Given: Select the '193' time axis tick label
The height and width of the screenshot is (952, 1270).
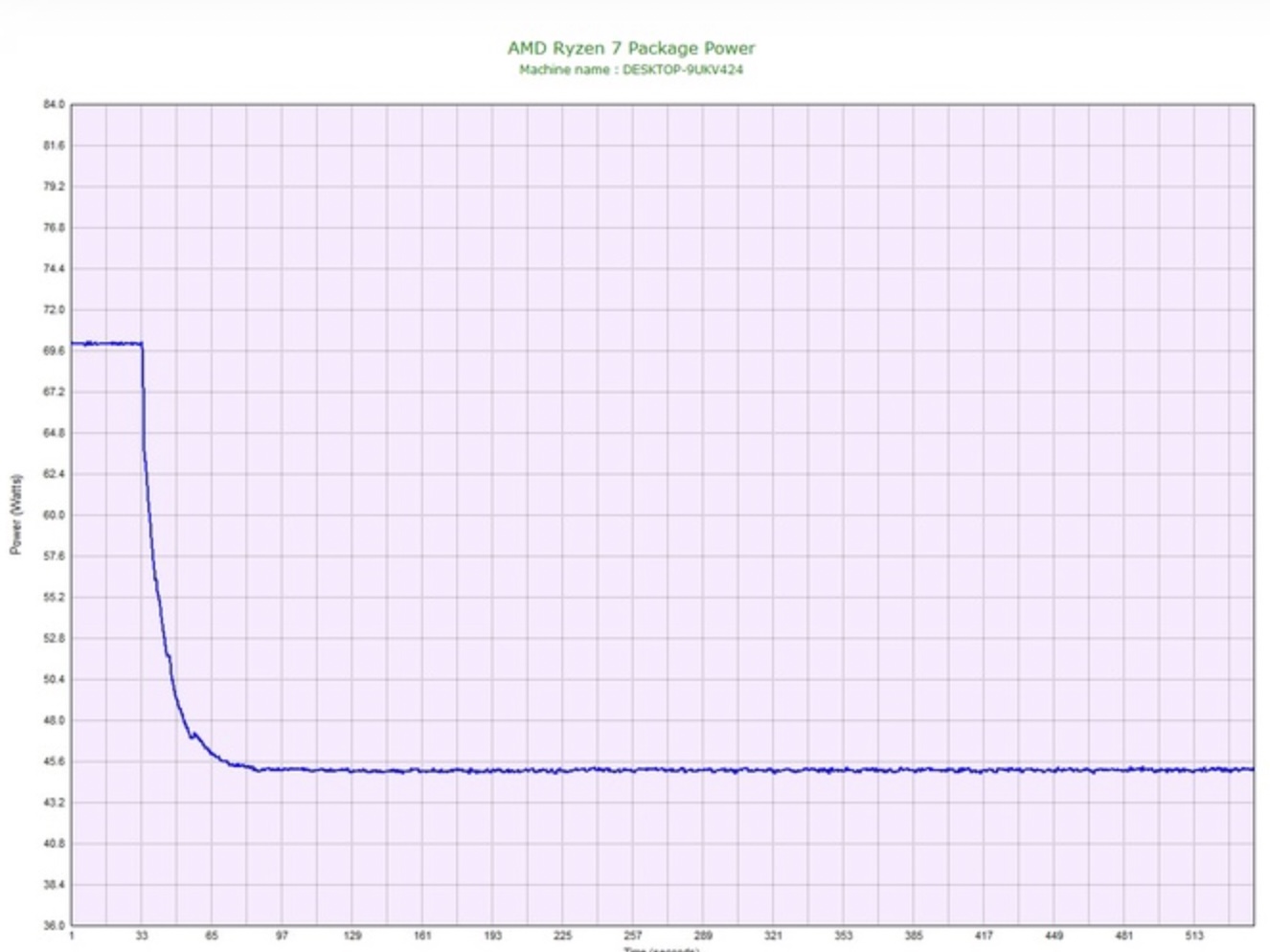Looking at the screenshot, I should pos(492,936).
